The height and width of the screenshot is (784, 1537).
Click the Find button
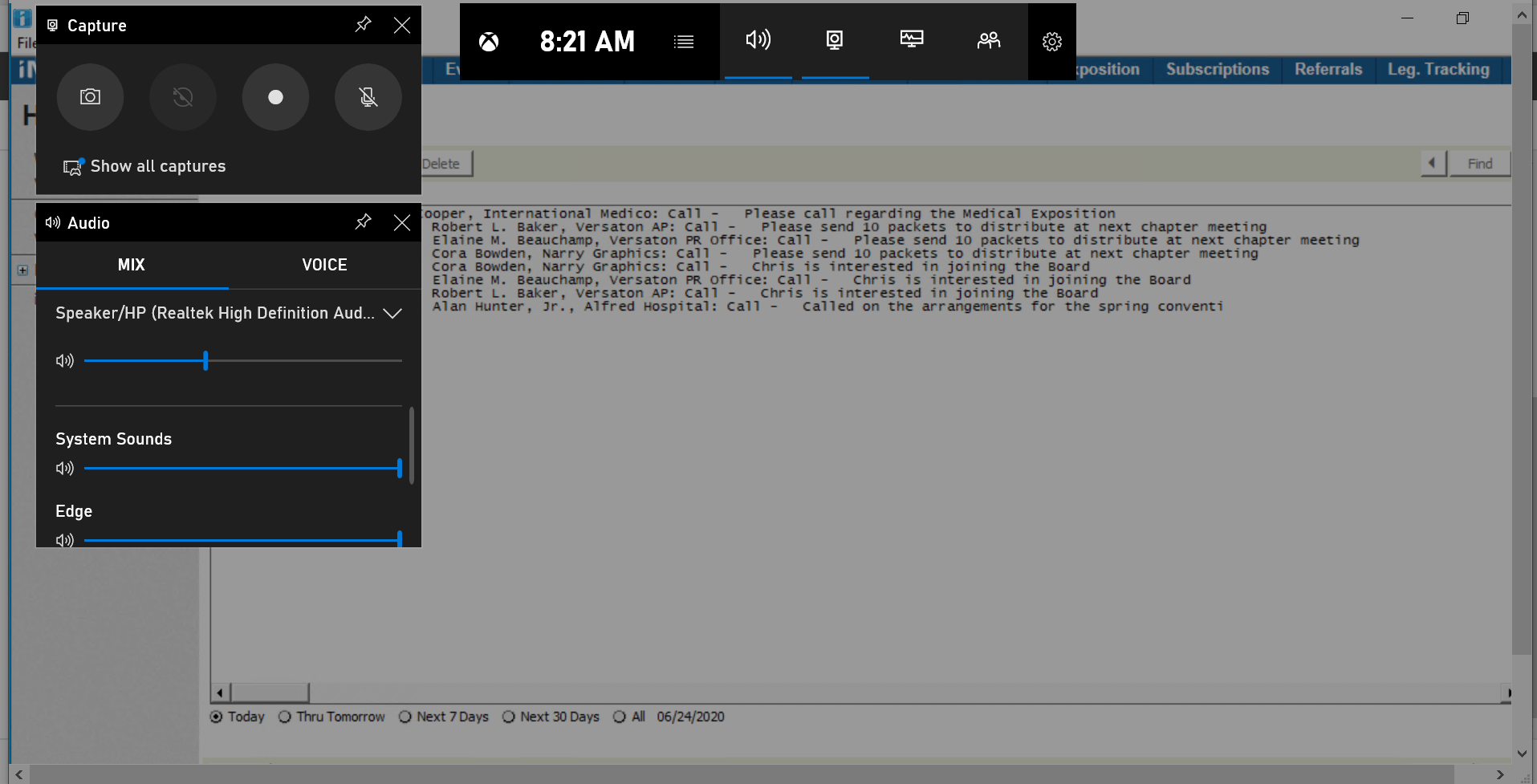[1479, 164]
